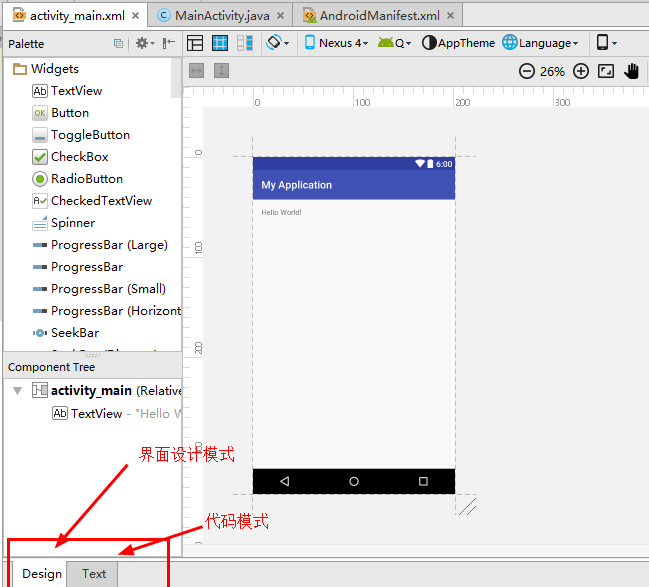The width and height of the screenshot is (649, 587).
Task: Click the recents square button in preview
Action: pyautogui.click(x=423, y=481)
